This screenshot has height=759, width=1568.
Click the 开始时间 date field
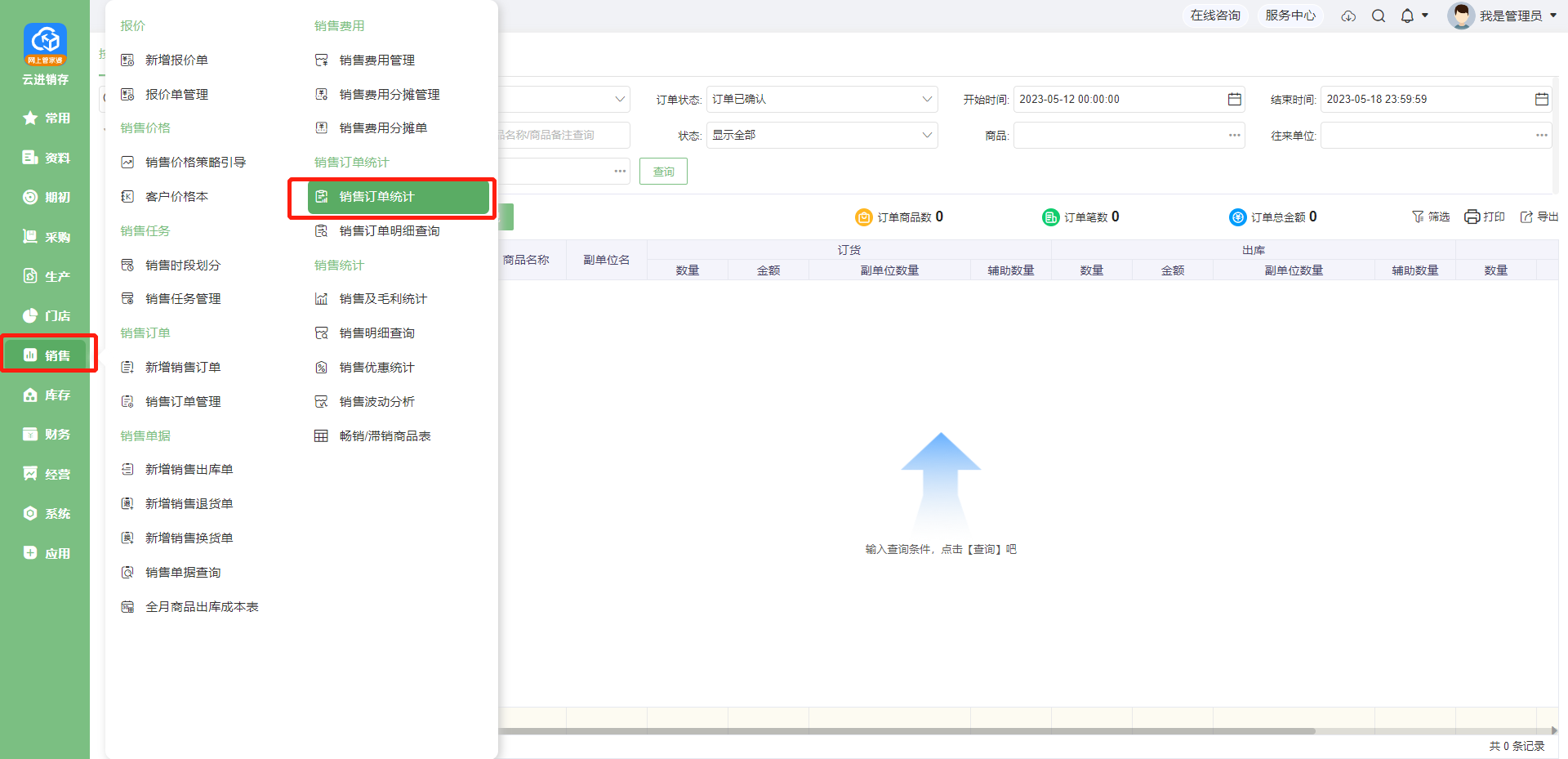click(x=1129, y=99)
